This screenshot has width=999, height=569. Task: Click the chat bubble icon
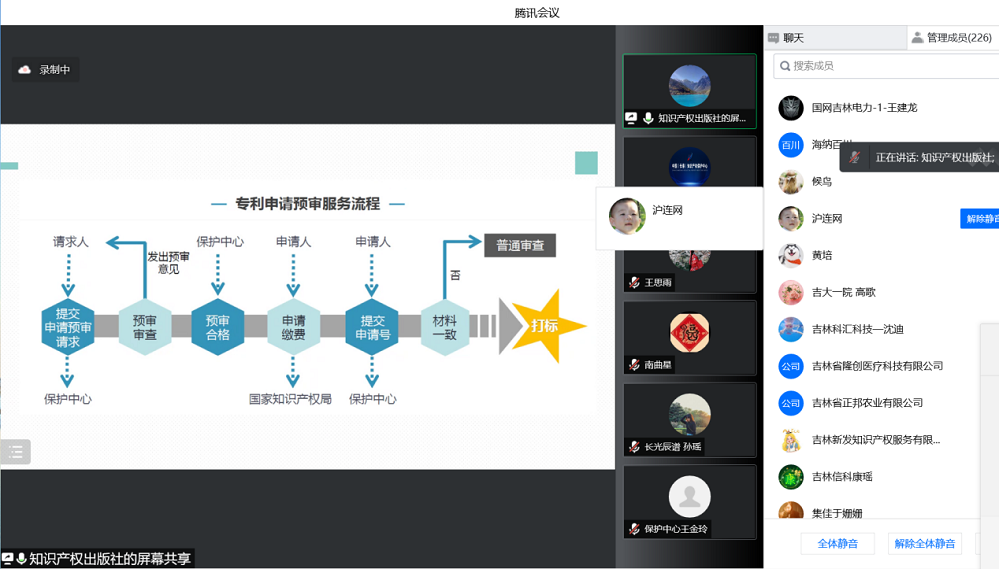pos(773,38)
